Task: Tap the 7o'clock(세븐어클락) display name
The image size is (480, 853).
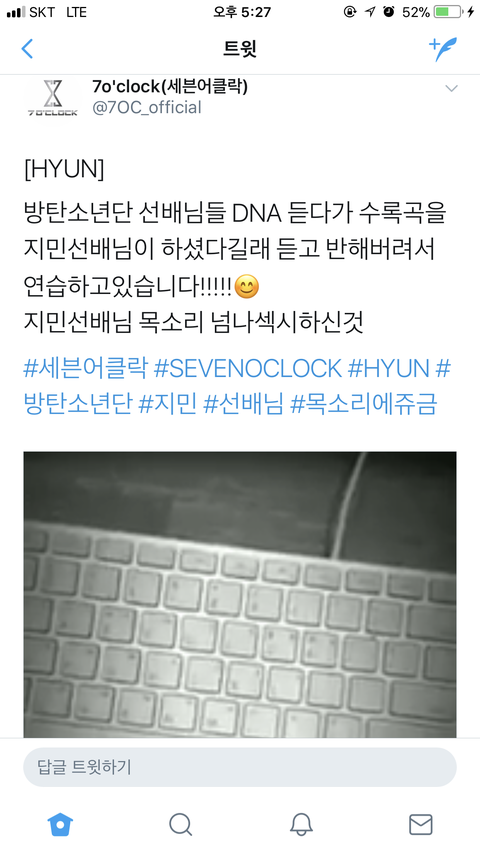Action: tap(170, 86)
